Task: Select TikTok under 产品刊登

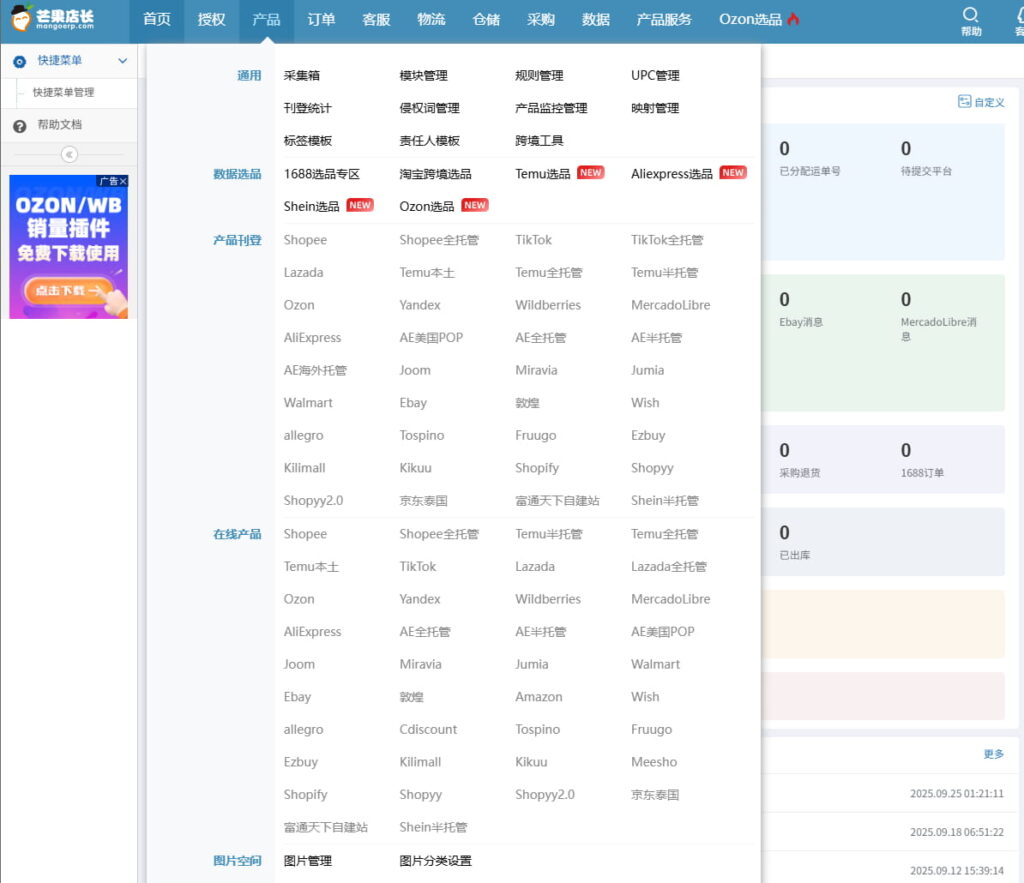Action: pyautogui.click(x=533, y=240)
